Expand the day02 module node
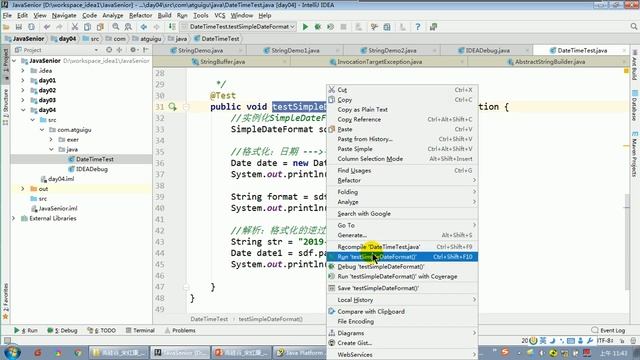The image size is (640, 360). point(23,90)
